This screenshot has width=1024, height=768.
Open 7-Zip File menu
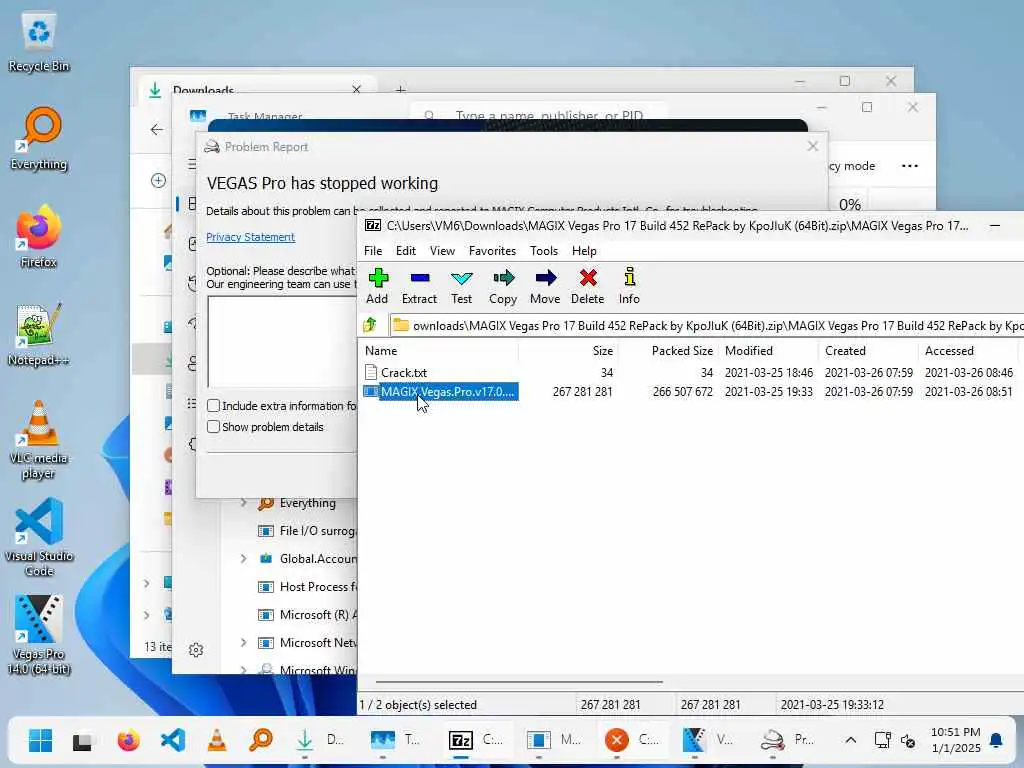click(x=373, y=251)
